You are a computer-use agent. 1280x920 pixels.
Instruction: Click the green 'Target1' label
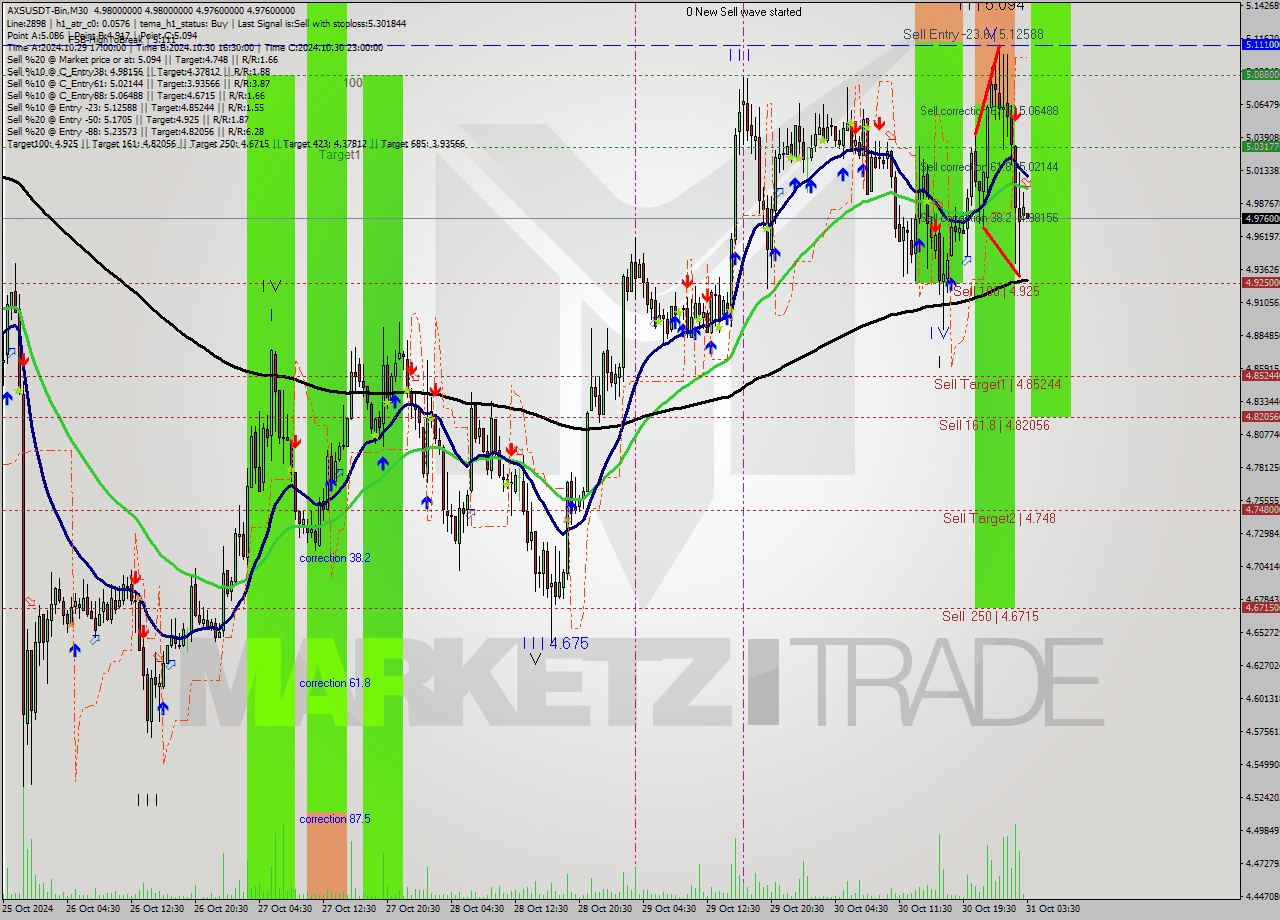tap(339, 155)
